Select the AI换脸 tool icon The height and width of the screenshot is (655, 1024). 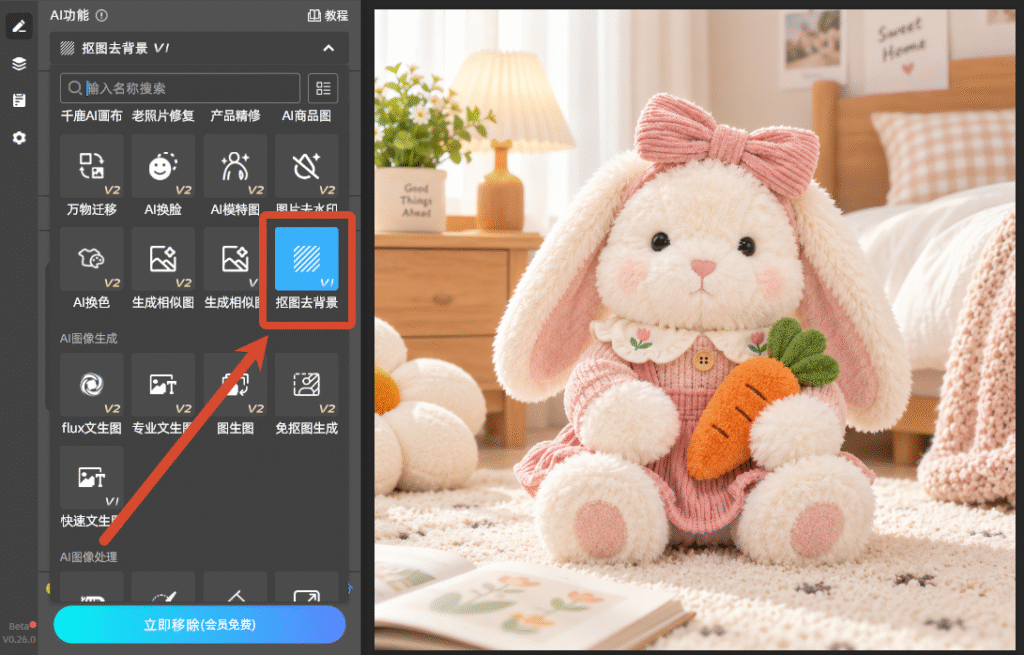[x=163, y=166]
